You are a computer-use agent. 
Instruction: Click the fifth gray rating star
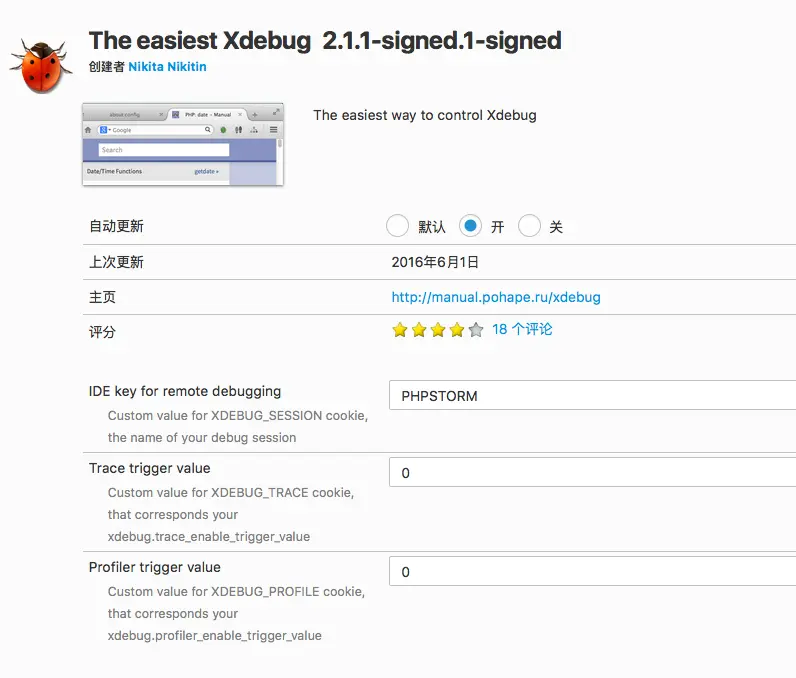click(x=476, y=330)
